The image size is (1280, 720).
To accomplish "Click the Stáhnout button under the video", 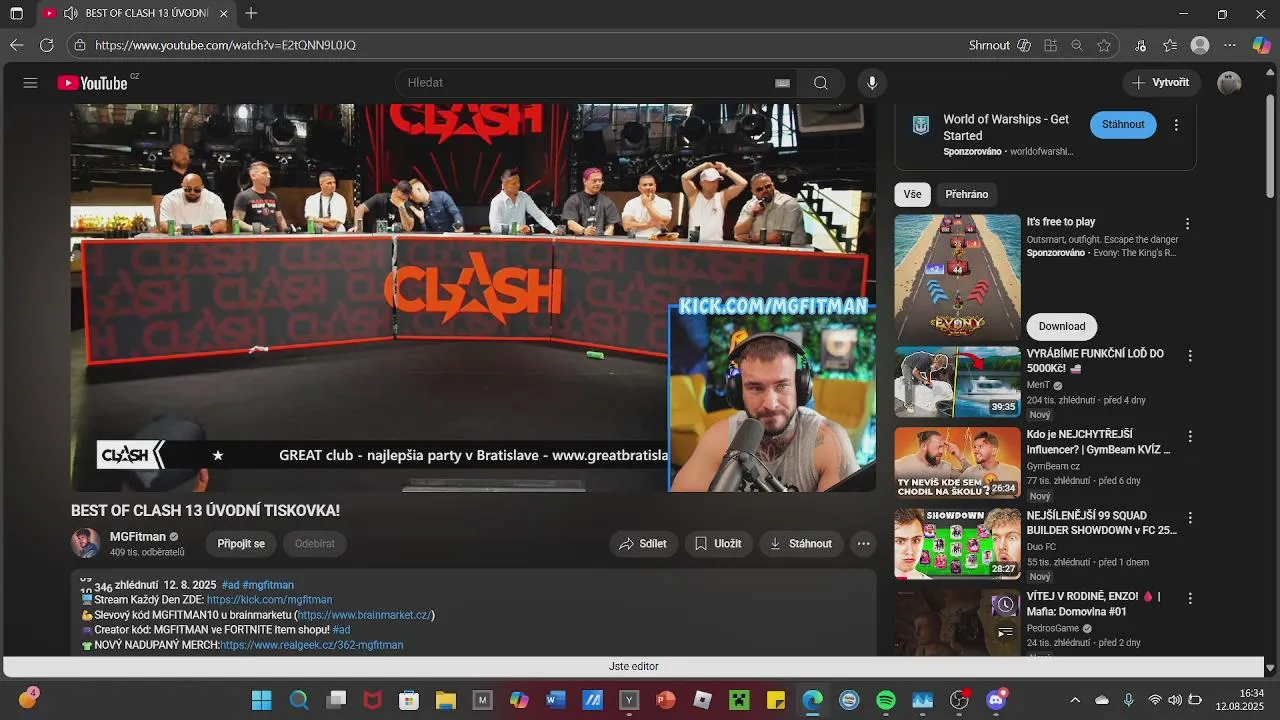I will pyautogui.click(x=801, y=544).
